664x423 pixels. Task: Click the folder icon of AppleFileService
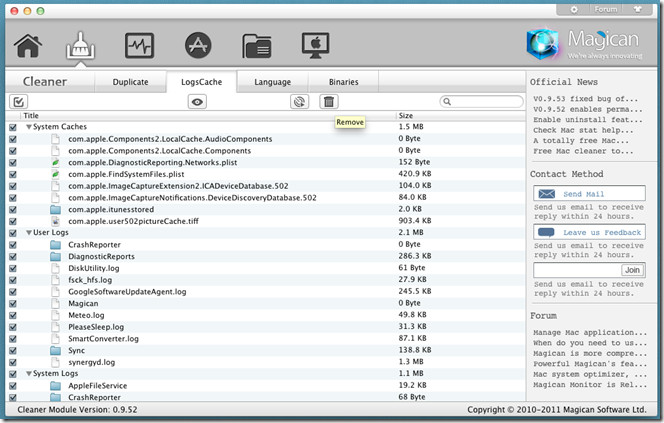(x=55, y=386)
